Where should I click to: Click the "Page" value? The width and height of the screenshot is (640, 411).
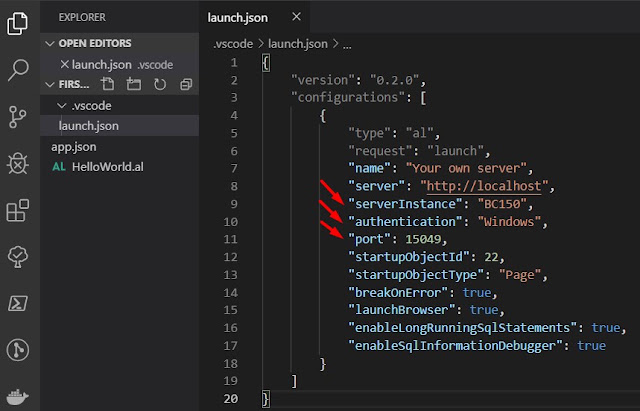pyautogui.click(x=520, y=275)
